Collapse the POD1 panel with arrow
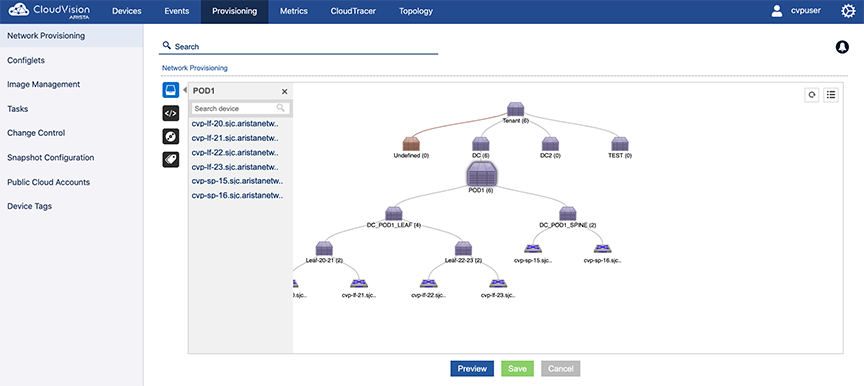Screen dimensions: 864x386 pos(185,90)
